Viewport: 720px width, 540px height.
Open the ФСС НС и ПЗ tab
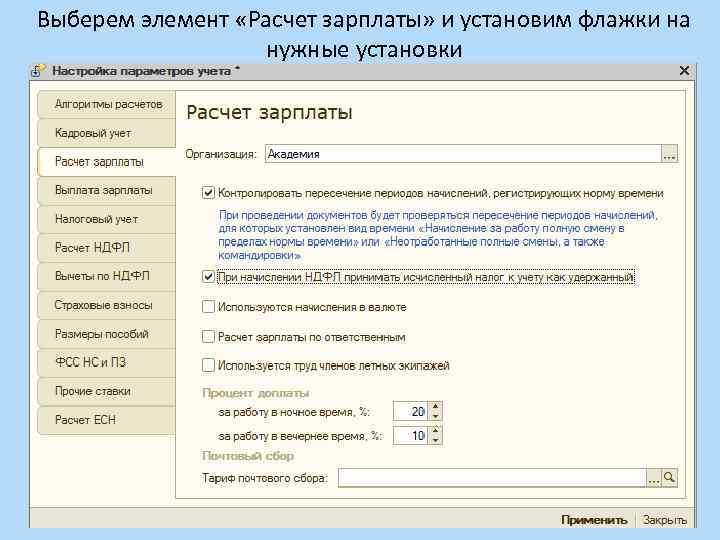point(107,362)
